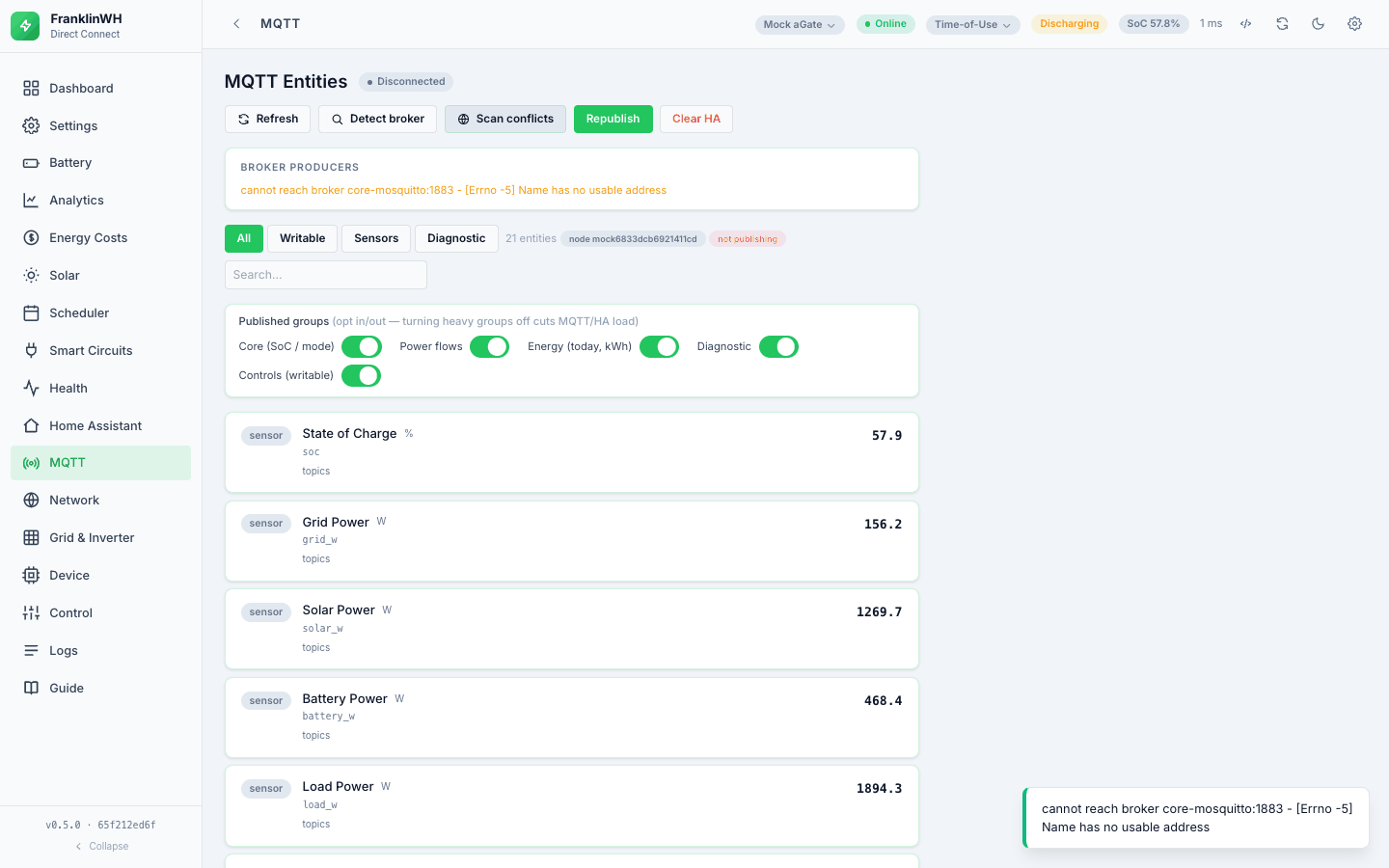Open the Control sliders icon
1389x868 pixels.
point(31,613)
